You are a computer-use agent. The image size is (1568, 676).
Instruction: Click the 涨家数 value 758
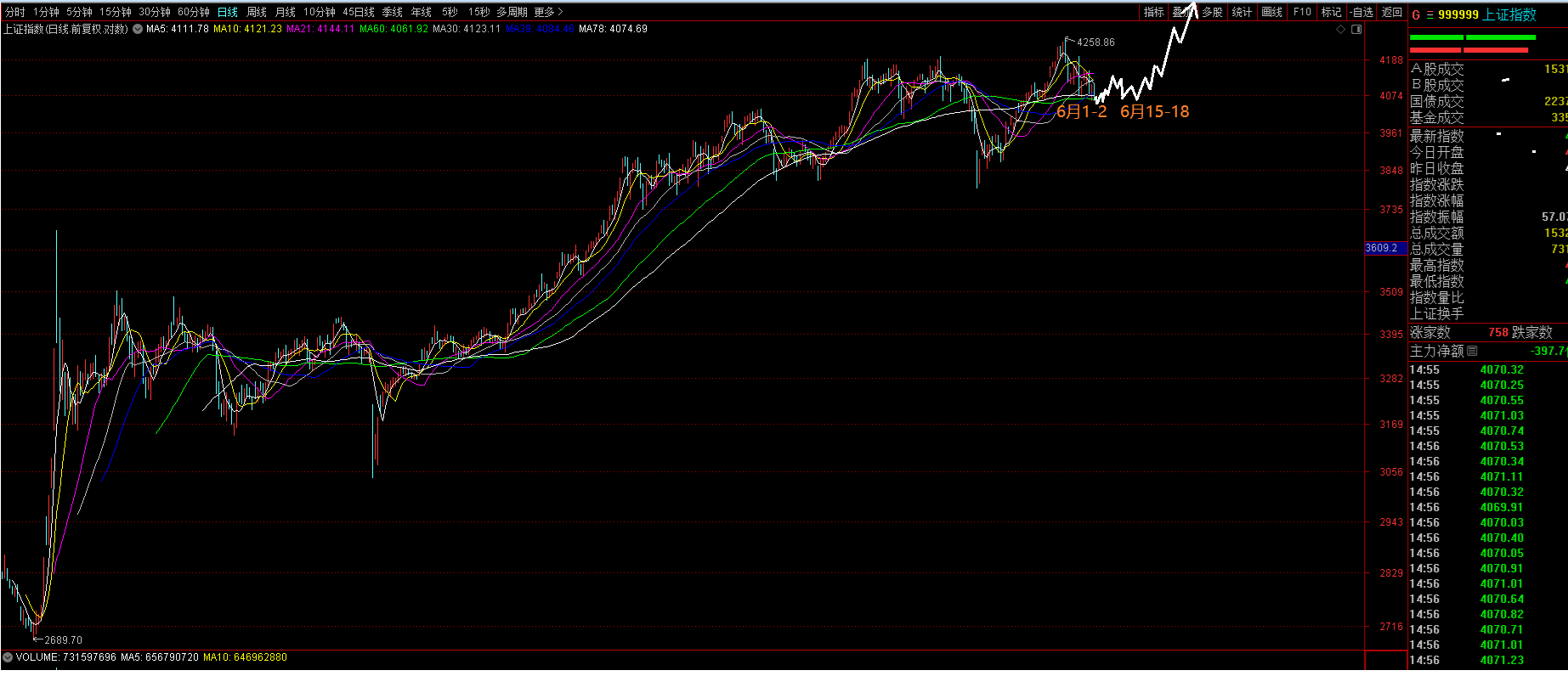1498,332
